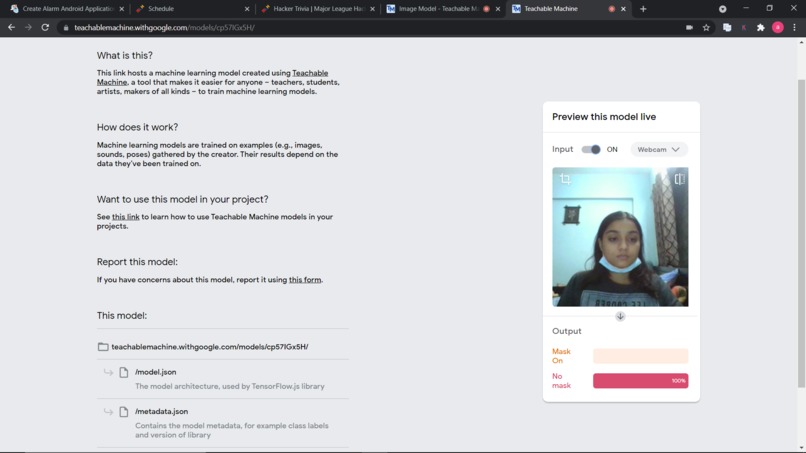The width and height of the screenshot is (806, 453).
Task: Click the 'What is this?' heading
Action: point(125,56)
